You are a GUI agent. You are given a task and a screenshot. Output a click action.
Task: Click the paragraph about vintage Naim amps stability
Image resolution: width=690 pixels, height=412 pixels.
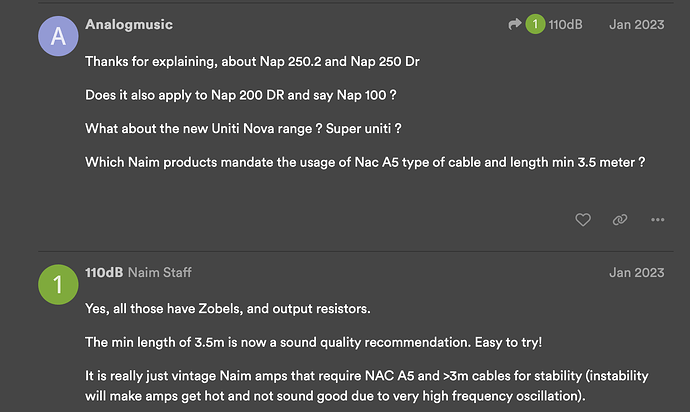coord(367,386)
